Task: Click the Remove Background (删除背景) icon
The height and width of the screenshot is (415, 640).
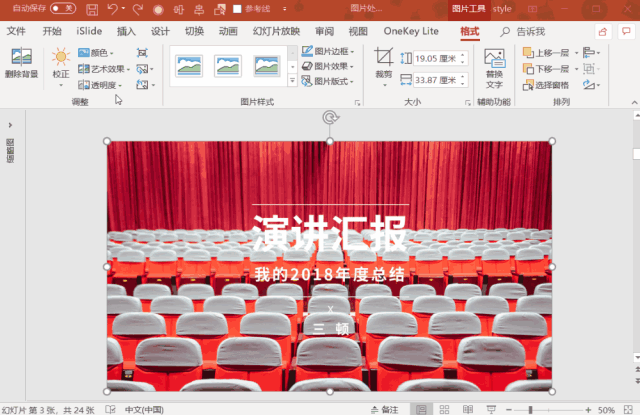Action: point(21,62)
